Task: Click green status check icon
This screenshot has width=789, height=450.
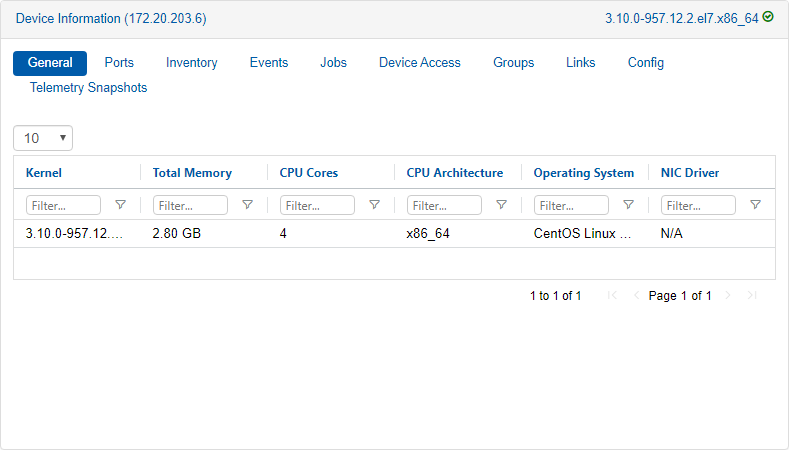Action: pos(768,17)
